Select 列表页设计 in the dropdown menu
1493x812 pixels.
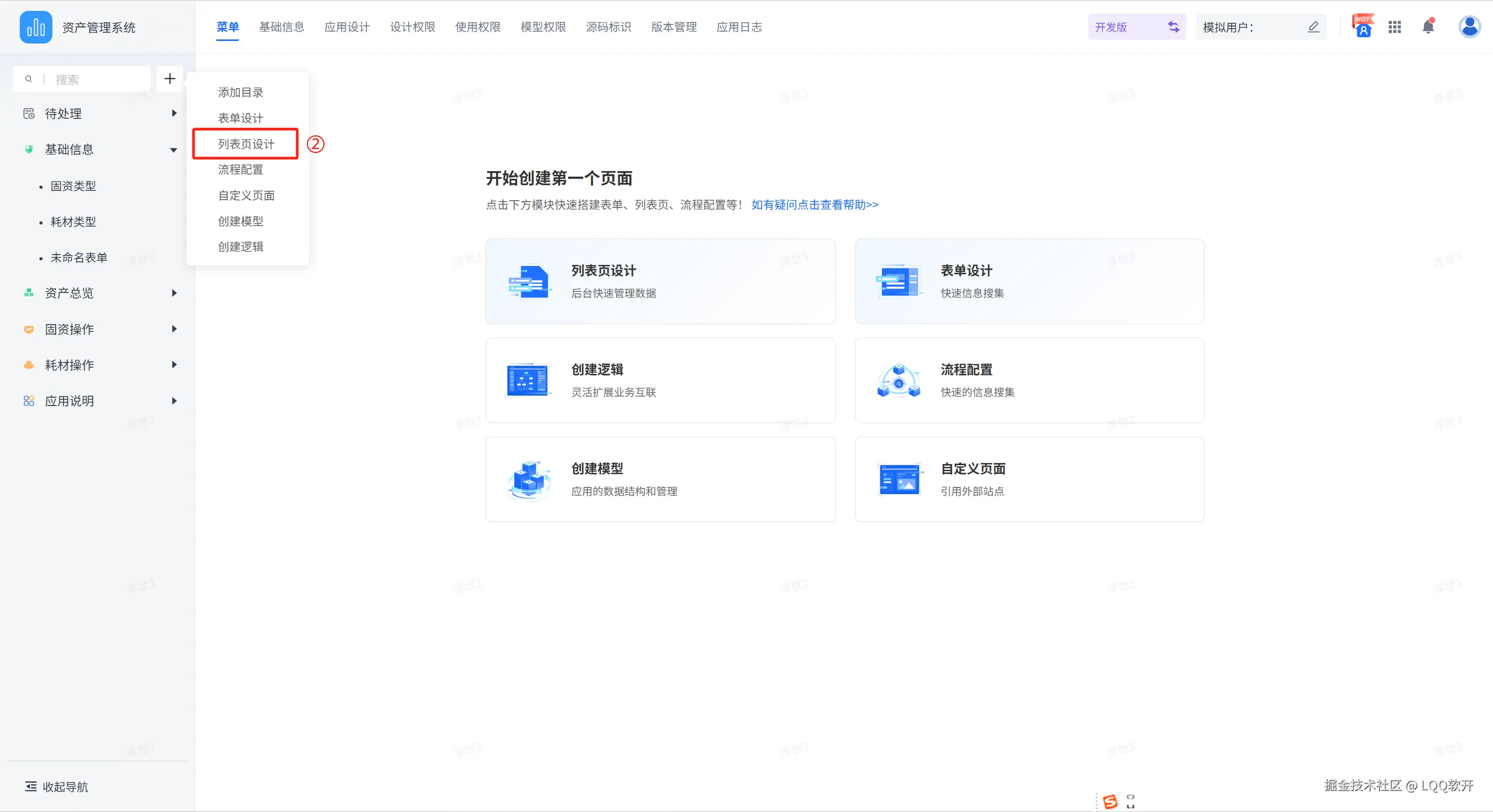point(246,144)
